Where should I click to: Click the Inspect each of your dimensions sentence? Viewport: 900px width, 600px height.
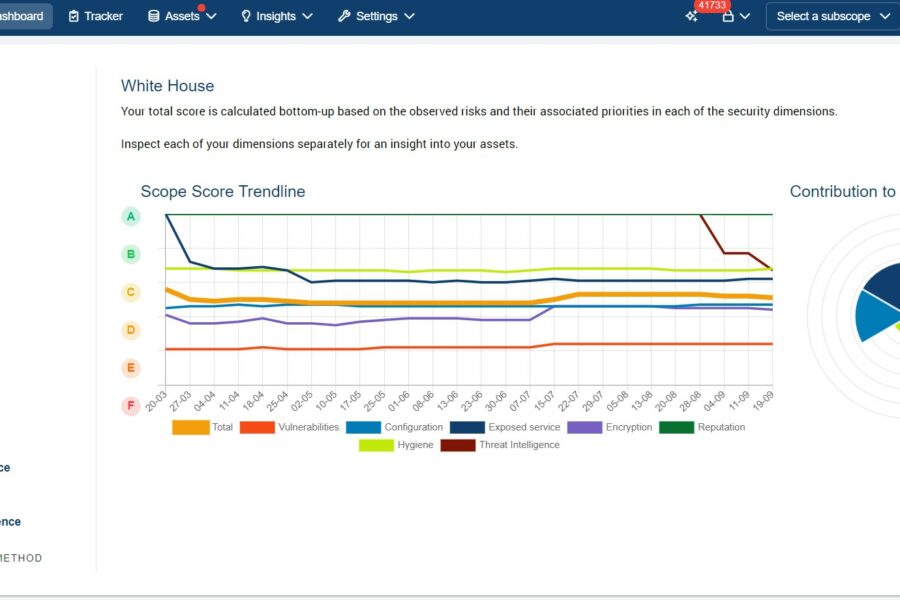319,144
